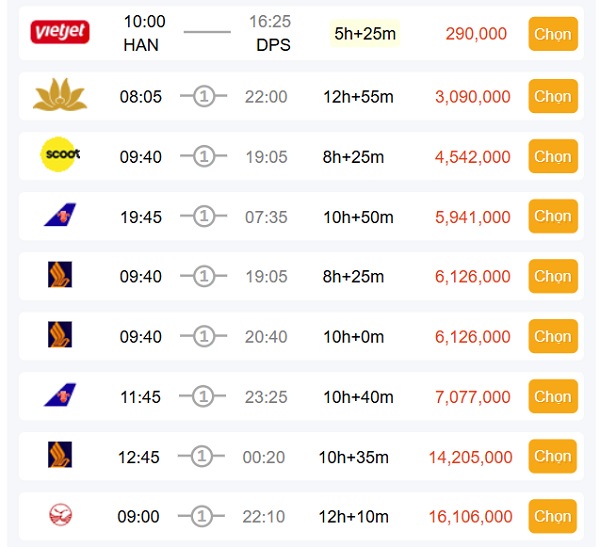Click the red circular logo on the 09:00 flight
Viewport: 600px width, 547px height.
point(60,516)
